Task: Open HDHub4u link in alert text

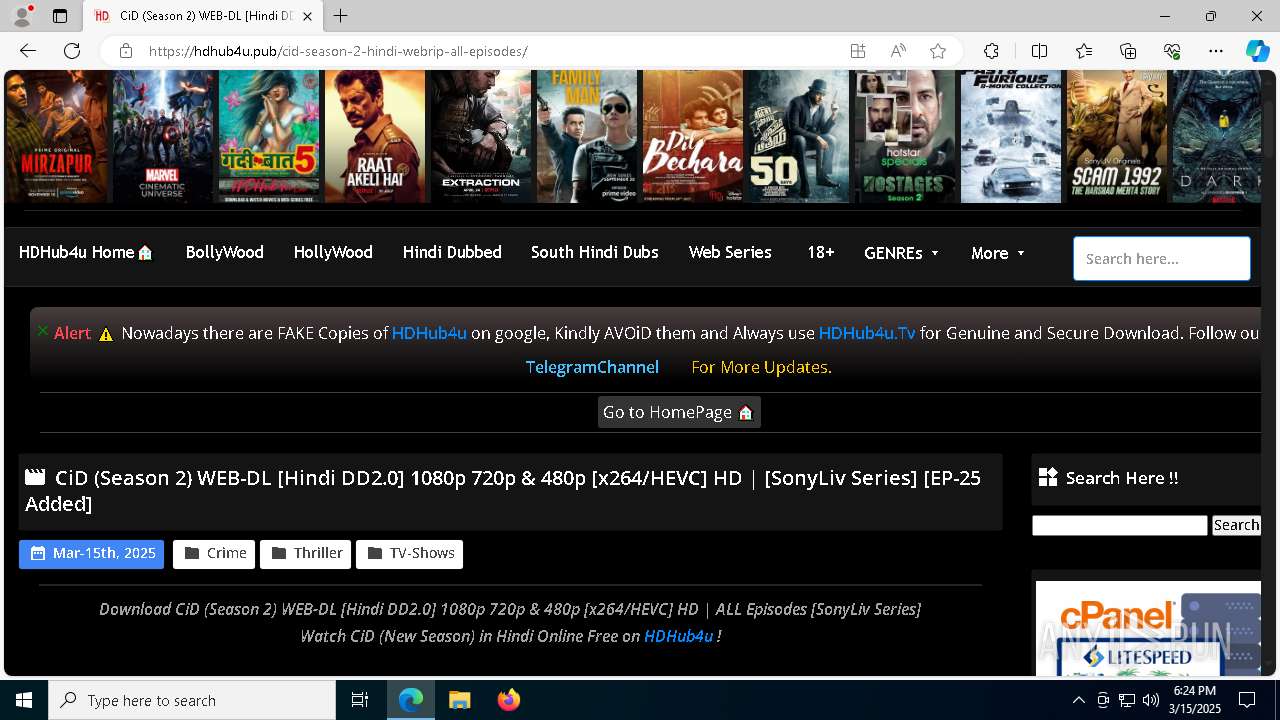Action: tap(429, 333)
